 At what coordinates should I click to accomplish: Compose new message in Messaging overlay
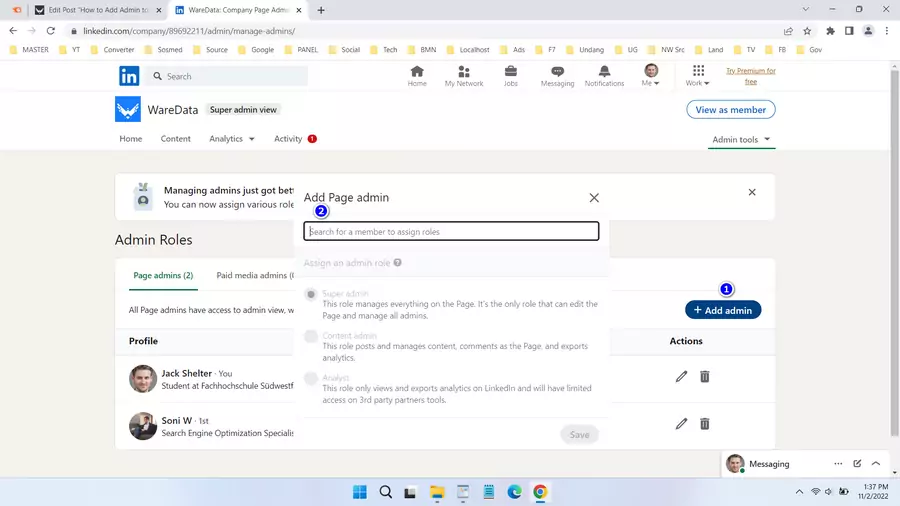[x=857, y=464]
